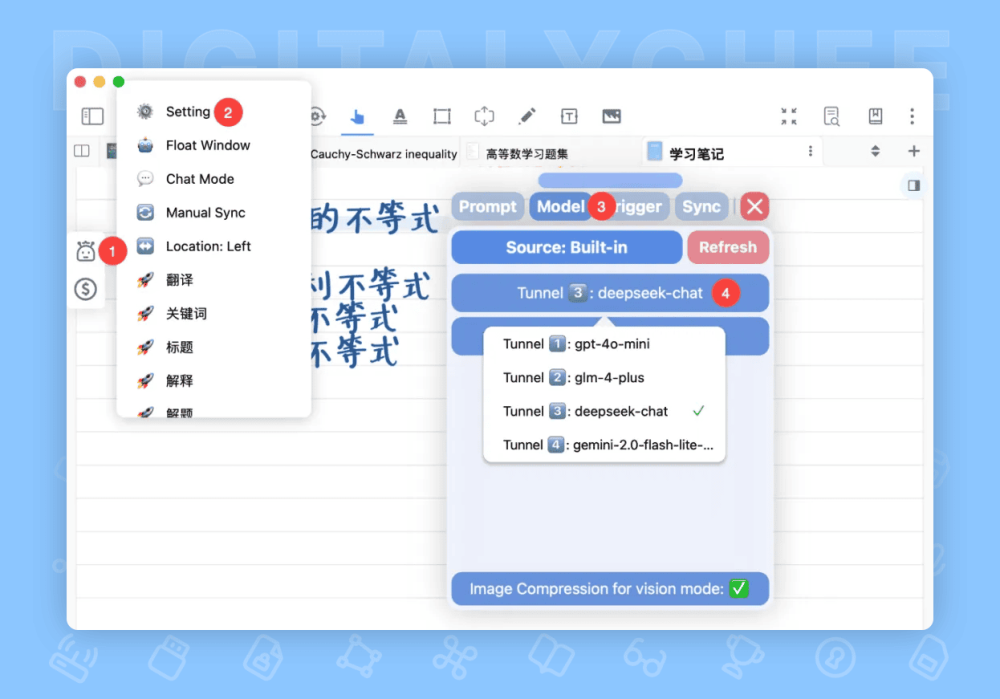The image size is (1000, 699).
Task: Select the text underline highlight tool
Action: (x=400, y=116)
